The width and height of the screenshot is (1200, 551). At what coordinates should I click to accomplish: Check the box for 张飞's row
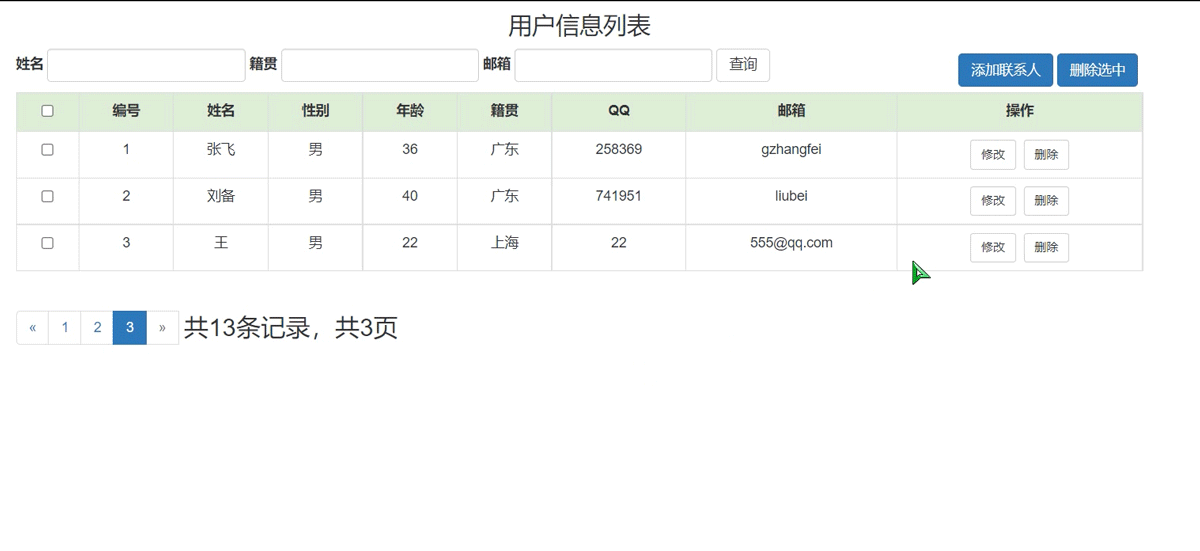(47, 149)
